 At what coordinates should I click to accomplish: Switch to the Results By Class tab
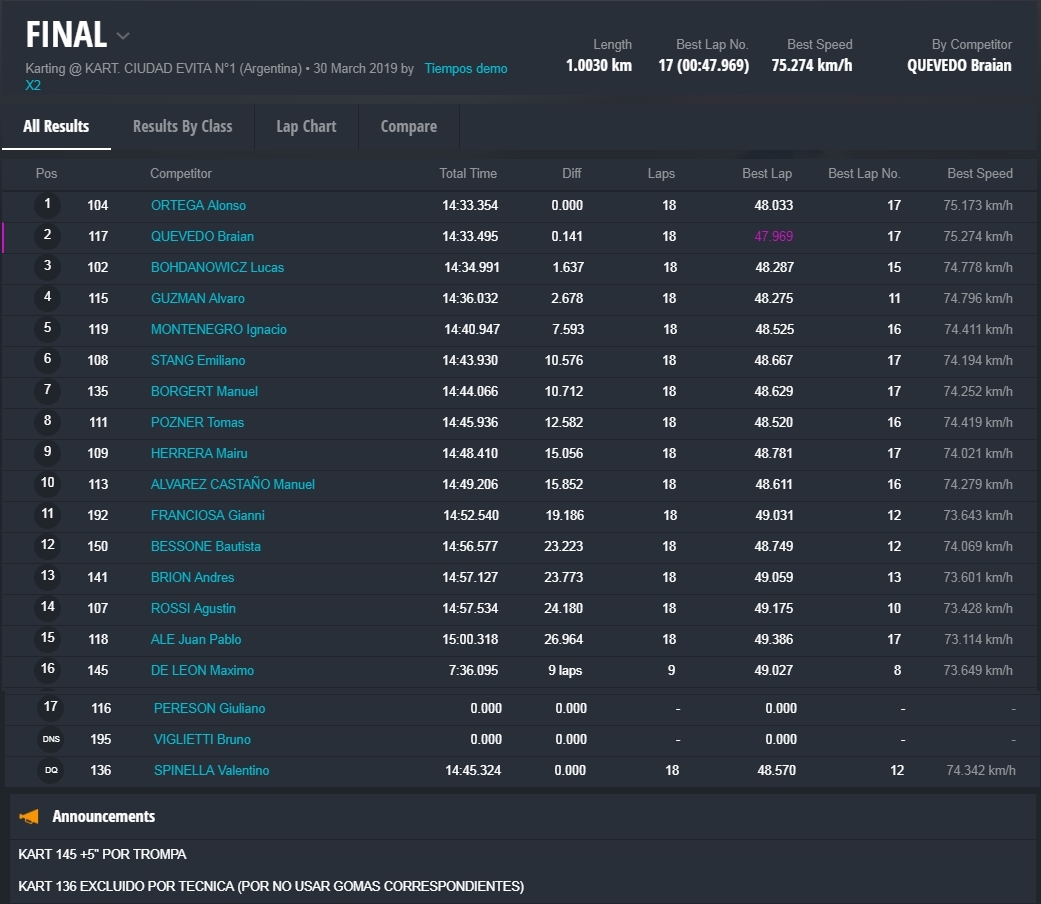182,126
